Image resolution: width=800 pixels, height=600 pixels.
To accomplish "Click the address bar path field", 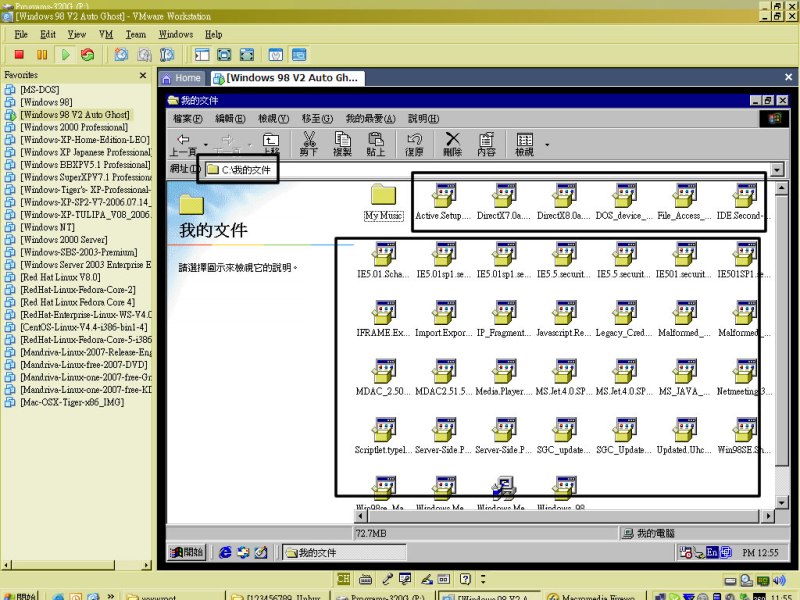I will point(487,169).
